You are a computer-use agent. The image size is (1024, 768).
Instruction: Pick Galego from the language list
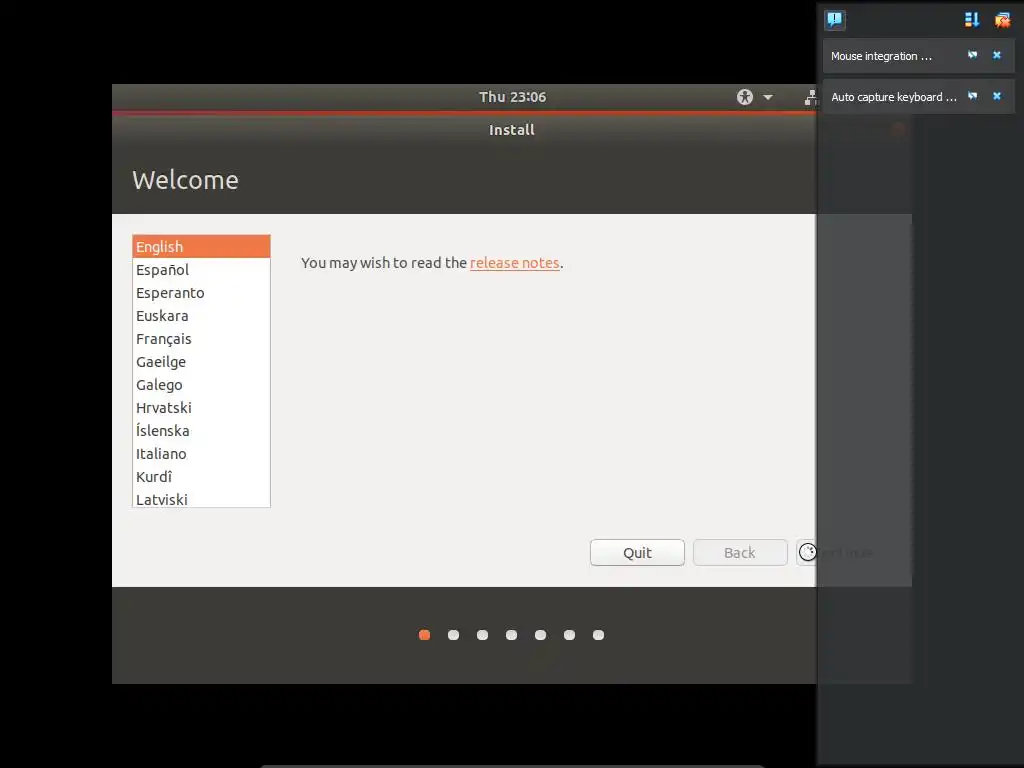tap(201, 385)
